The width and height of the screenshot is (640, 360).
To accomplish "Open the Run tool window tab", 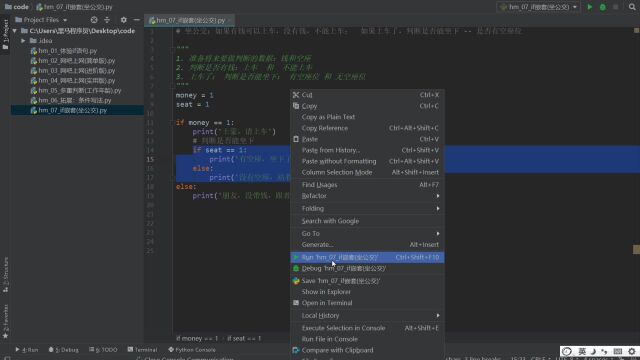I will click(27, 350).
